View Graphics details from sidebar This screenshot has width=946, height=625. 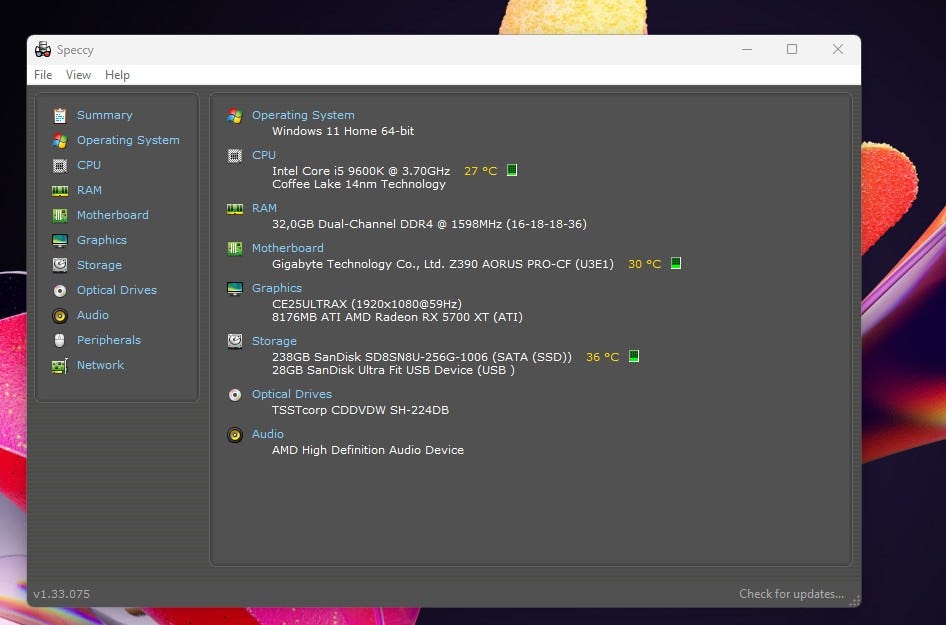click(x=102, y=240)
